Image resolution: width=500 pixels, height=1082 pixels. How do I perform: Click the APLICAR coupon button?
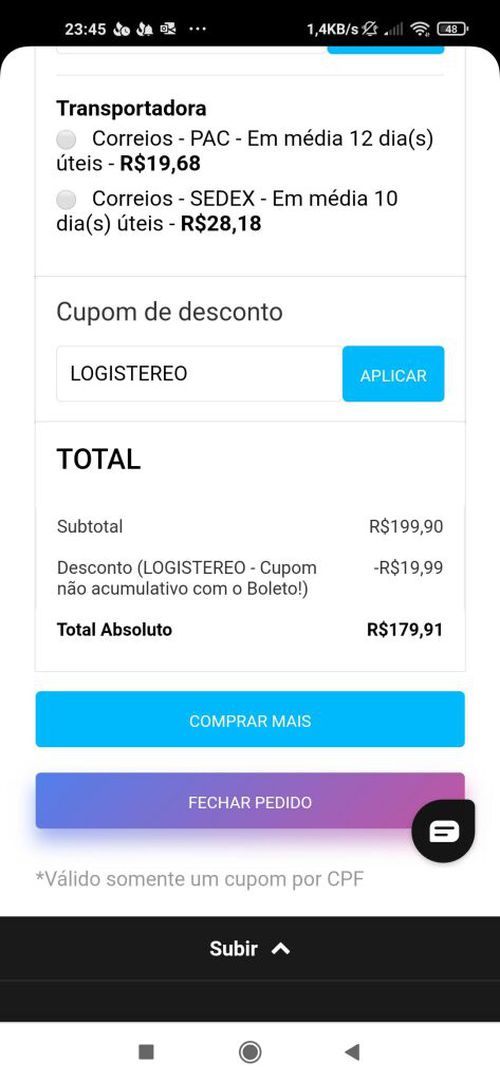click(x=393, y=374)
